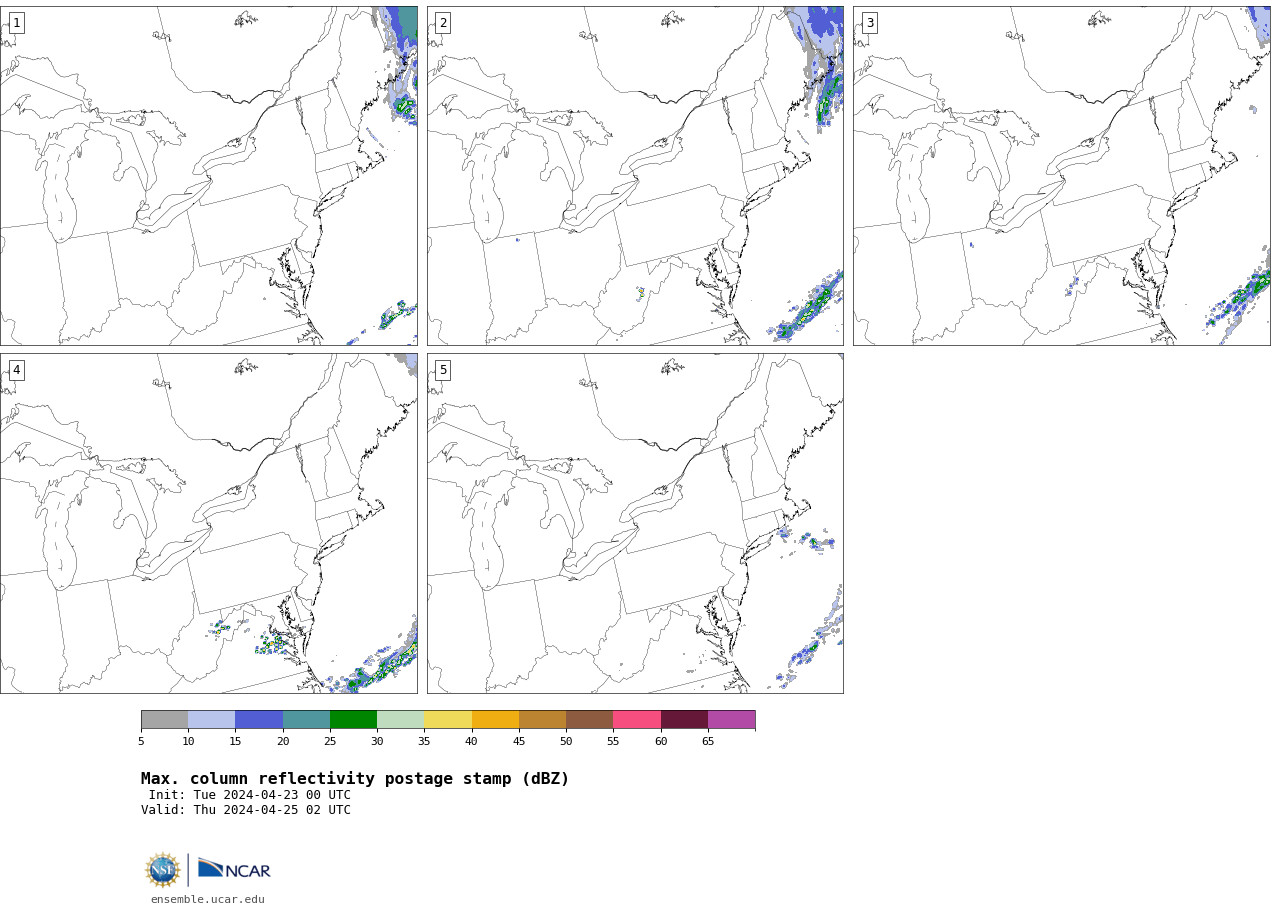Image resolution: width=1280 pixels, height=910 pixels.
Task: Click the NCAR logo
Action: [x=234, y=869]
